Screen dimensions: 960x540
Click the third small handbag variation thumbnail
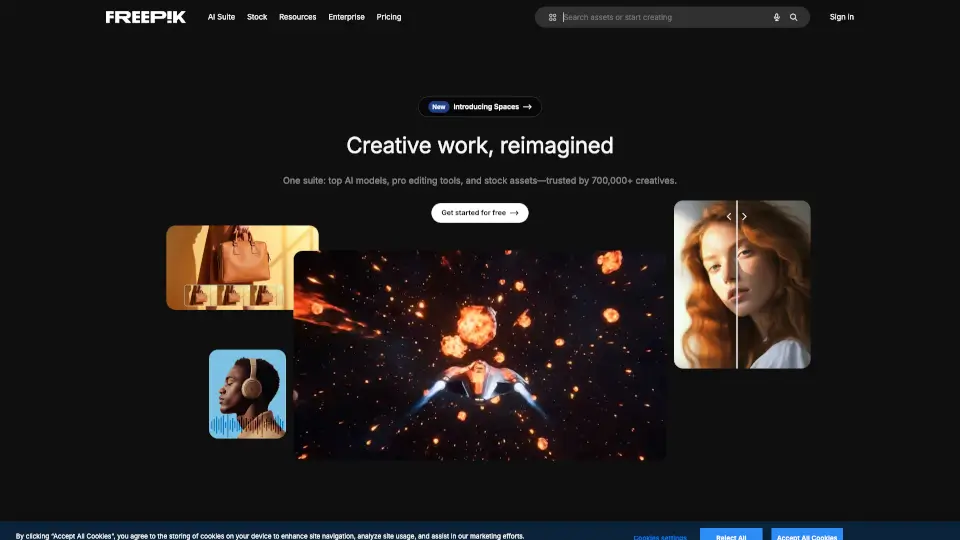265,295
